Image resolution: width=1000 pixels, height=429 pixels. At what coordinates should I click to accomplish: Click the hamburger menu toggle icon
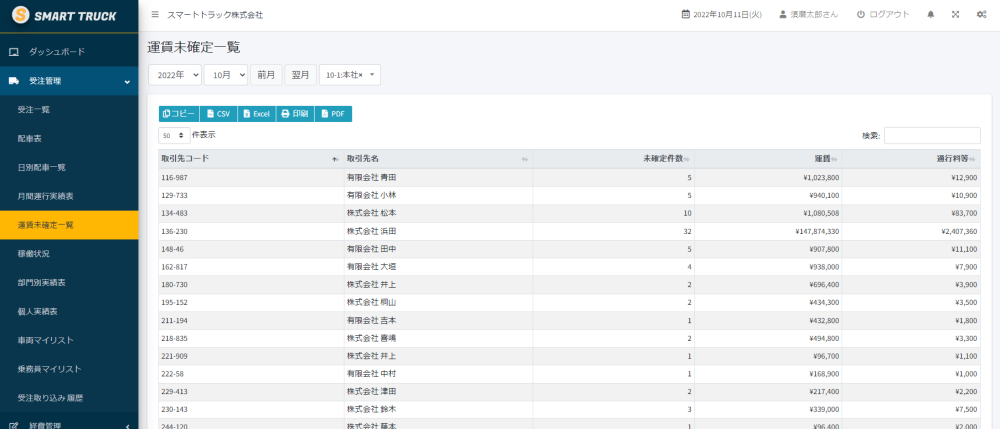(155, 15)
